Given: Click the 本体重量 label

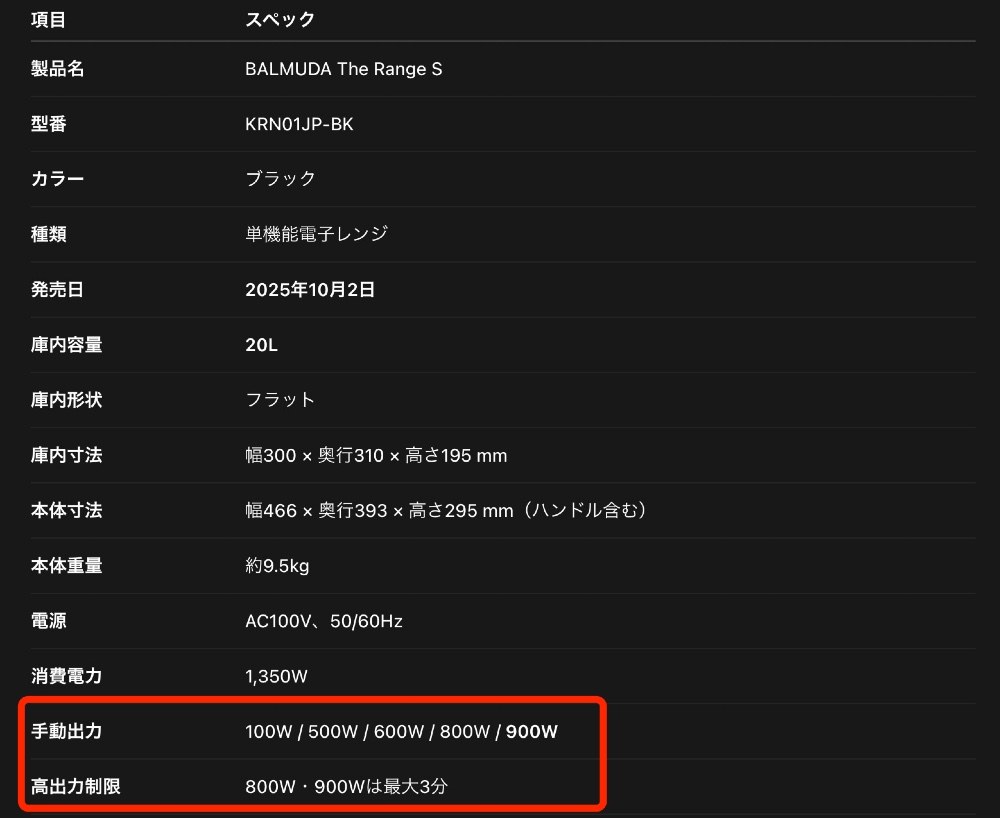Looking at the screenshot, I should click(66, 566).
